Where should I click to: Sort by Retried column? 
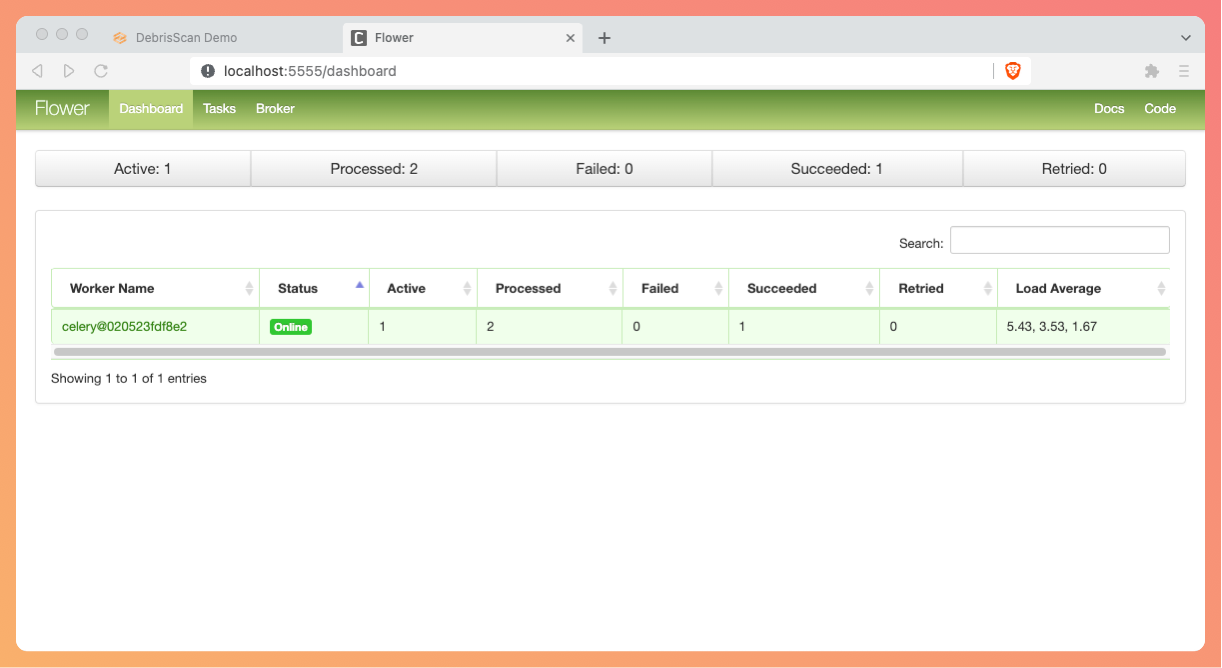pos(938,288)
